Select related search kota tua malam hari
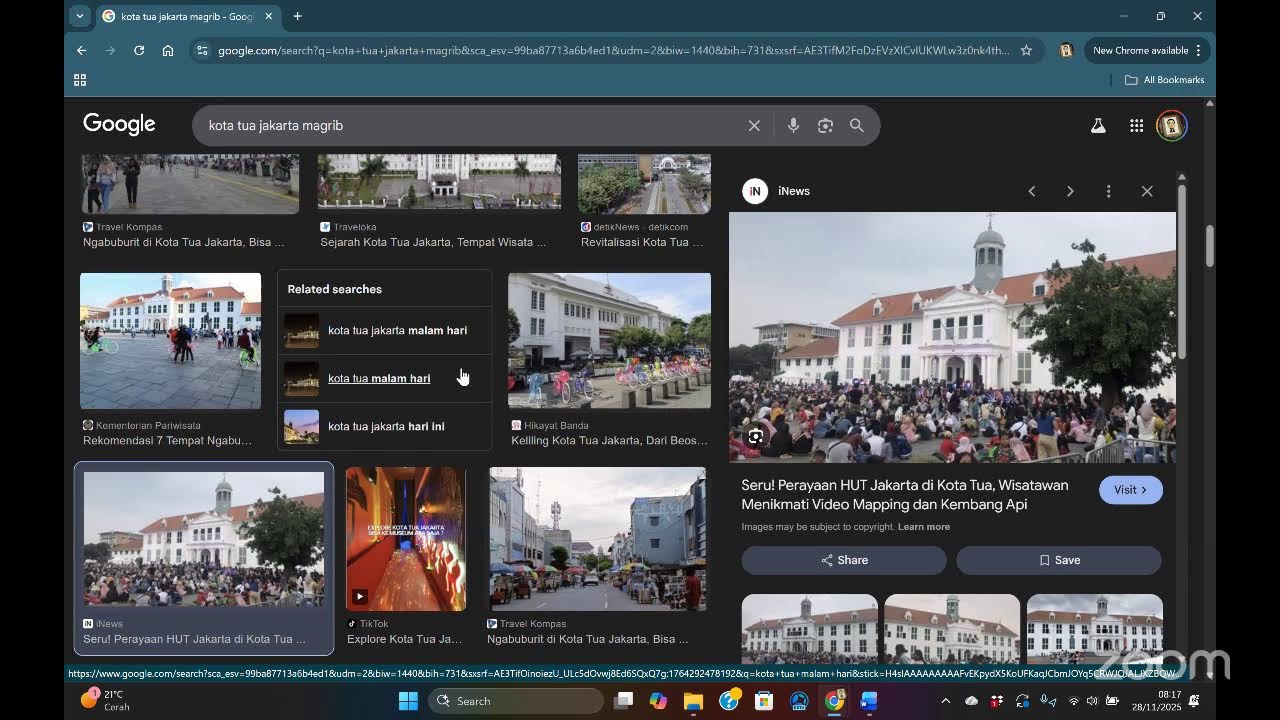The image size is (1280, 720). coord(385,378)
